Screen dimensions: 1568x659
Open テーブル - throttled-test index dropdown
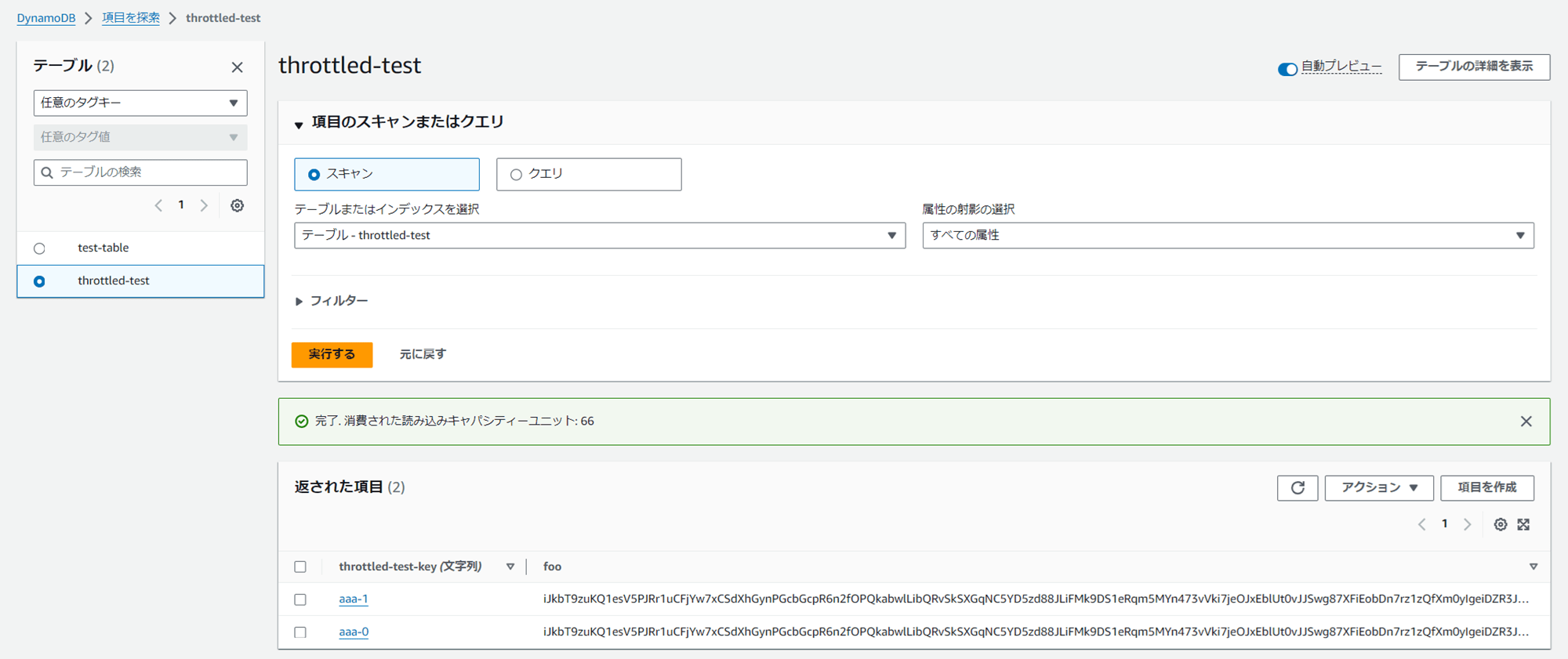[600, 235]
